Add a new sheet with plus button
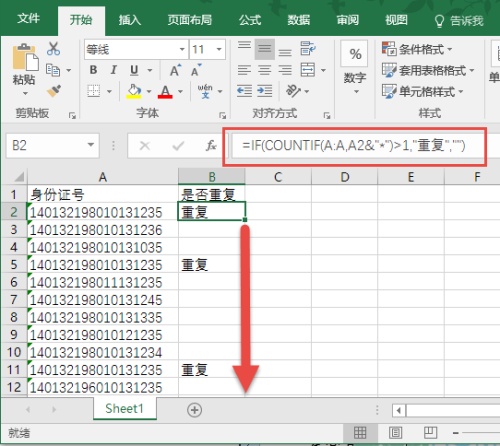The height and width of the screenshot is (446, 500). click(x=195, y=410)
